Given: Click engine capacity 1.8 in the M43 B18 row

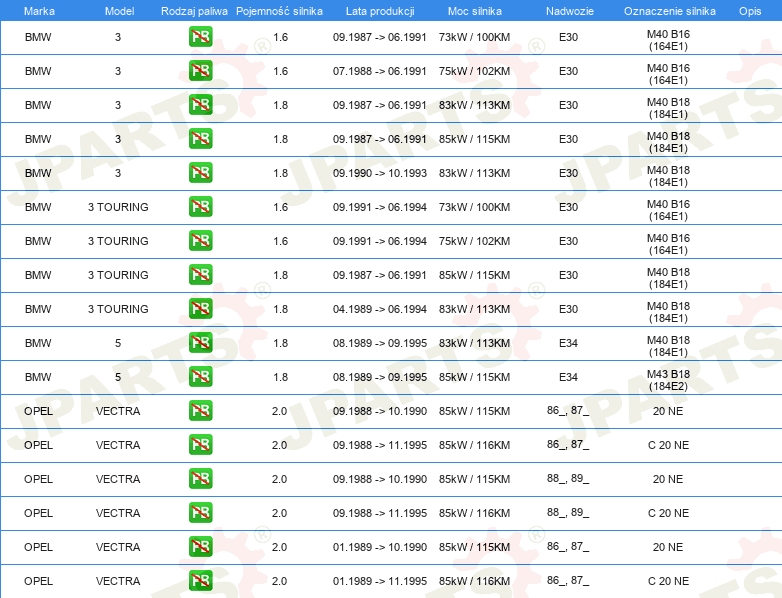Looking at the screenshot, I should tap(280, 377).
